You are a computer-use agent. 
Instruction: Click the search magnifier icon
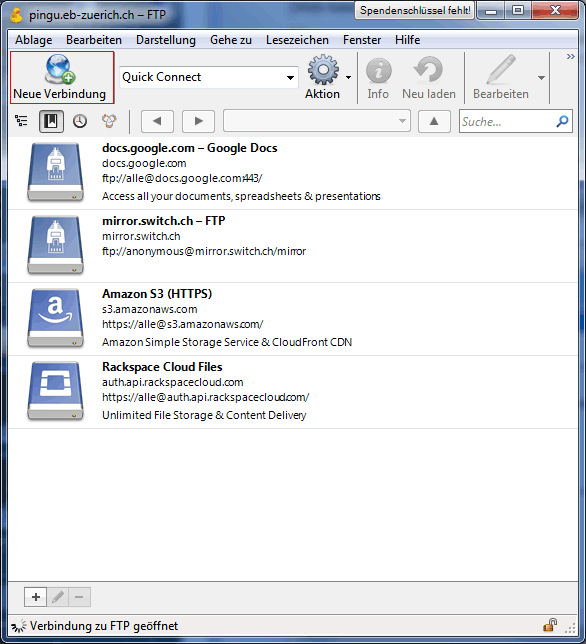562,121
